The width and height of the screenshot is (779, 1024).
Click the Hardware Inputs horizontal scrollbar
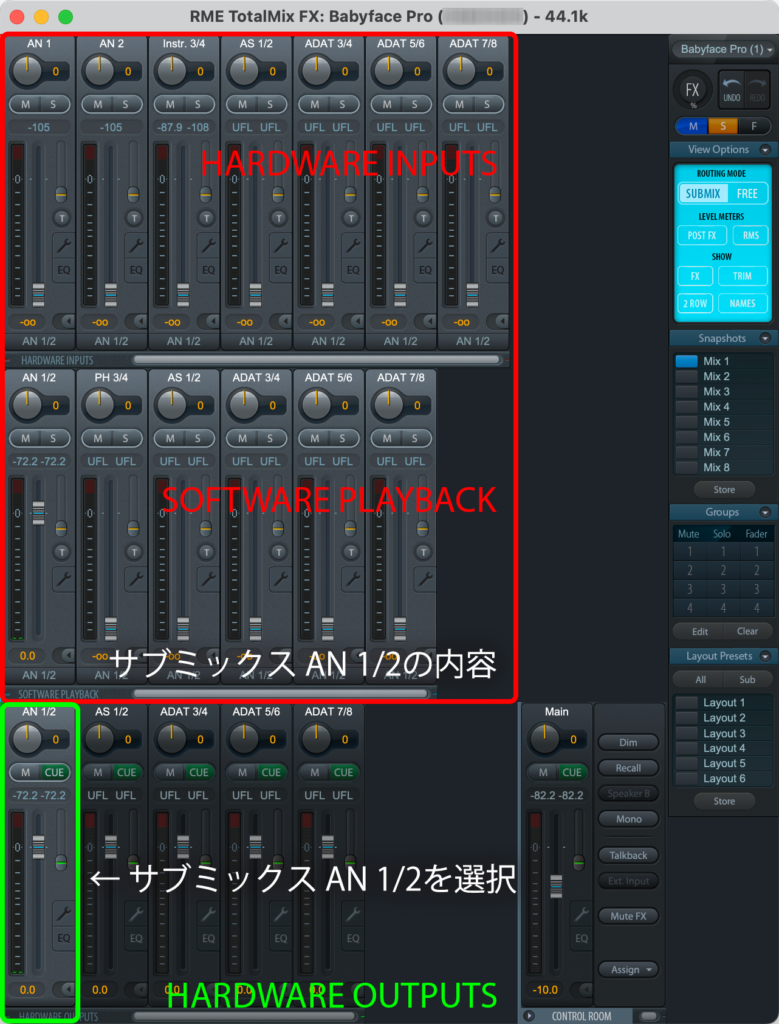tap(317, 360)
